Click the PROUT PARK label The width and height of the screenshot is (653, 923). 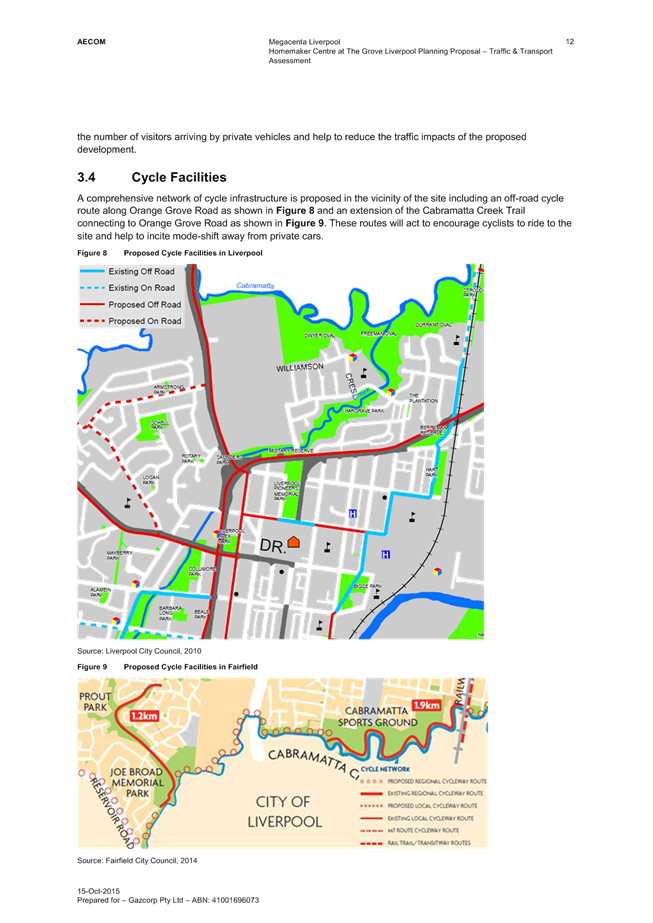95,702
